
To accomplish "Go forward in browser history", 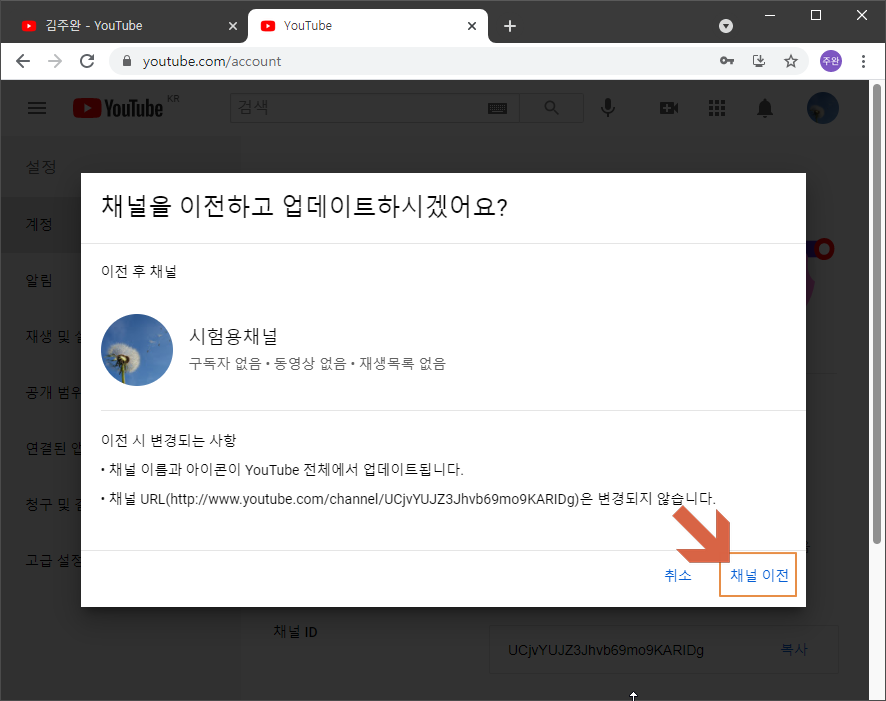I will pyautogui.click(x=55, y=61).
